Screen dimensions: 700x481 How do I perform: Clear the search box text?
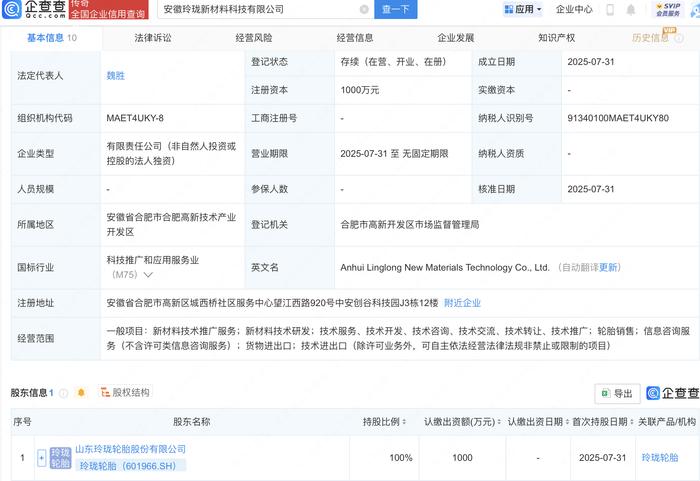[x=364, y=9]
